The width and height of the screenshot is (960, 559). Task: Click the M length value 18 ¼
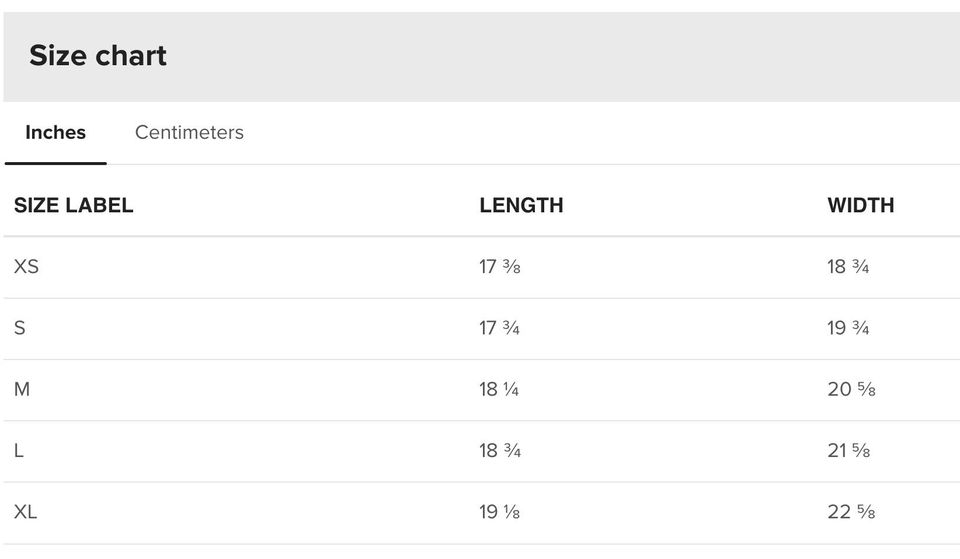[x=499, y=389]
